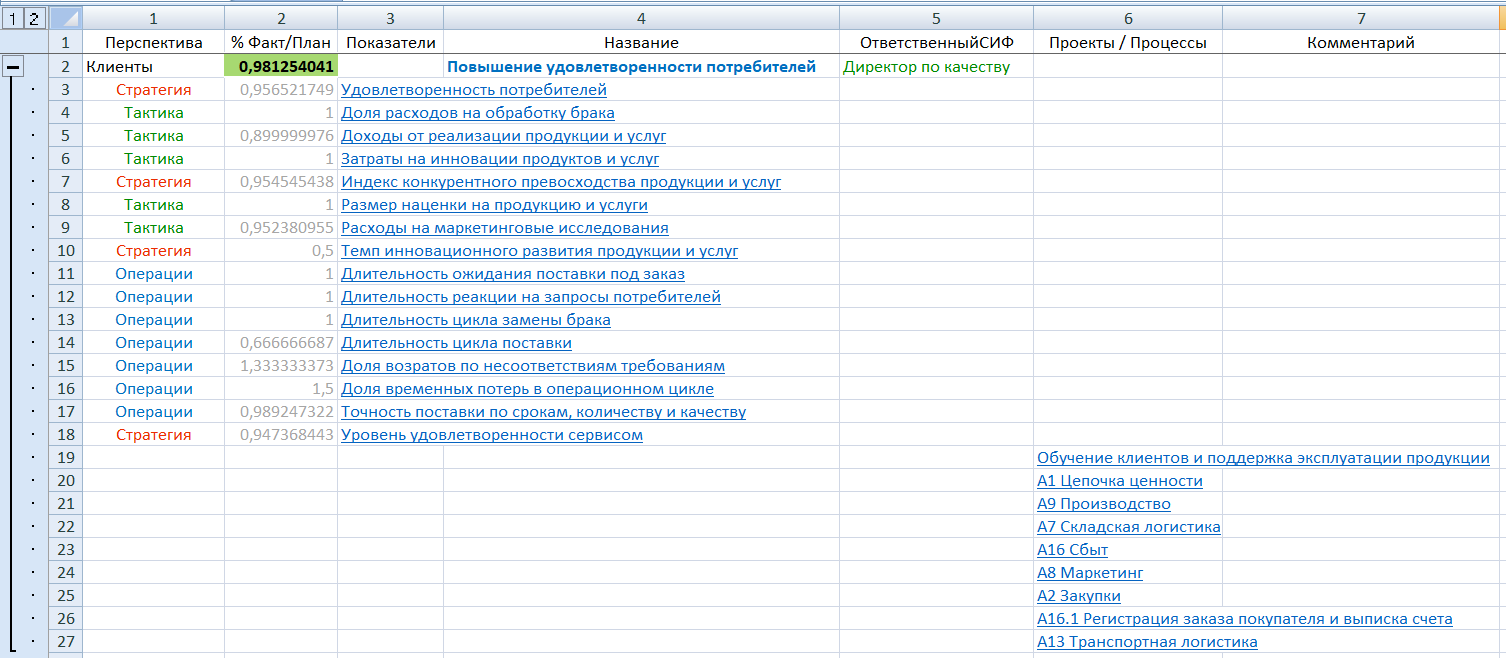Follow the 'A9 Производство' hyperlink
1506x658 pixels.
[x=1103, y=504]
